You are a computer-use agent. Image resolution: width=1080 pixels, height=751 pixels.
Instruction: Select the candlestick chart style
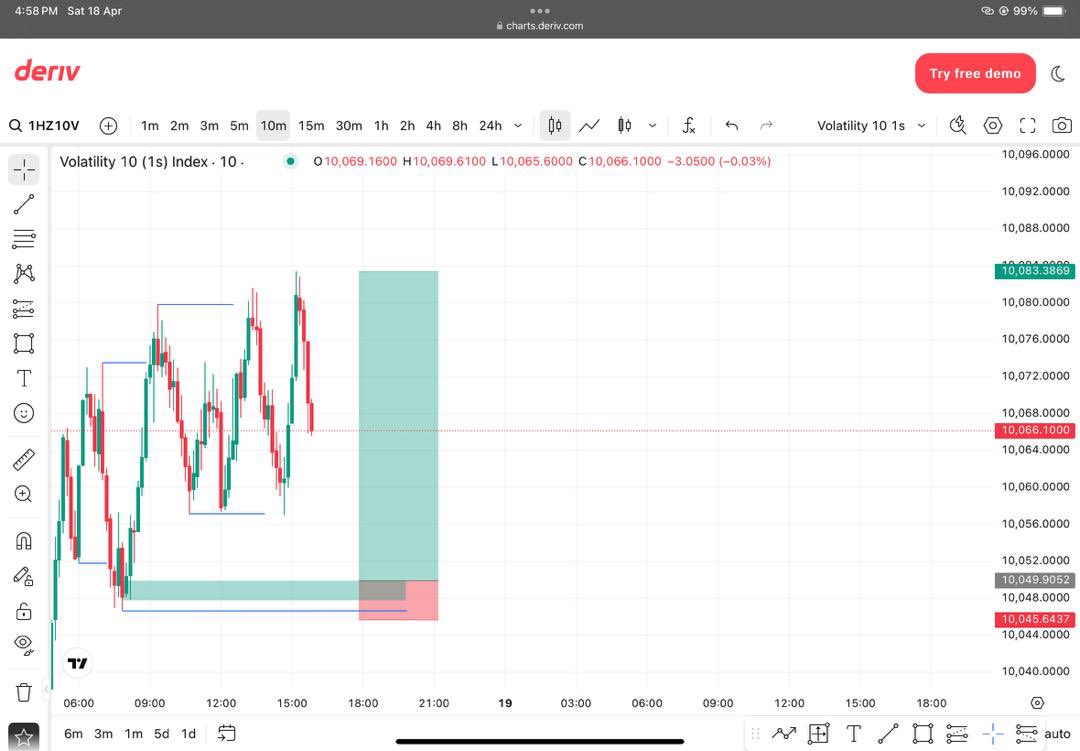554,125
